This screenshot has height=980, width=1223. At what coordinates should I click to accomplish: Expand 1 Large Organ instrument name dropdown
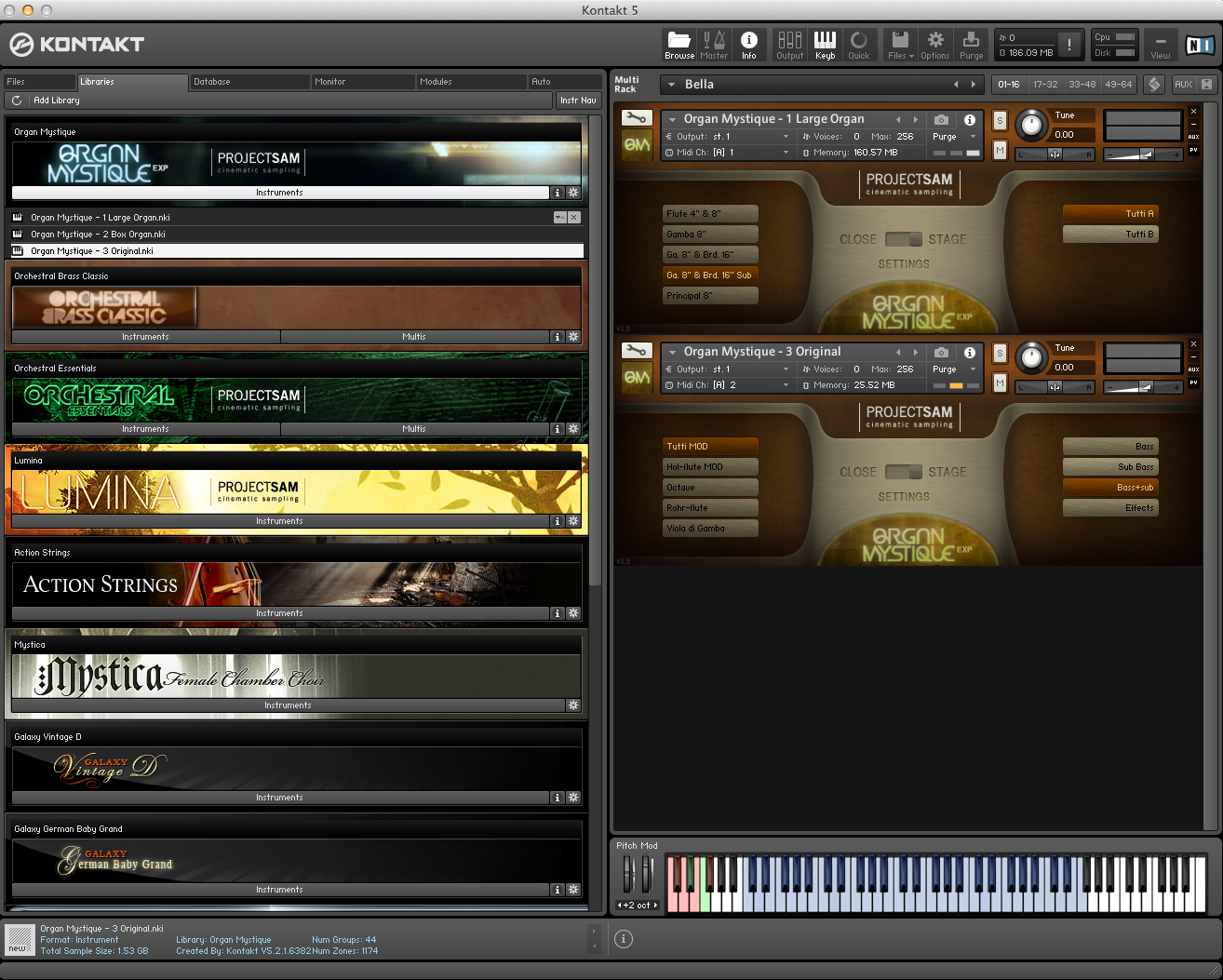(x=672, y=119)
